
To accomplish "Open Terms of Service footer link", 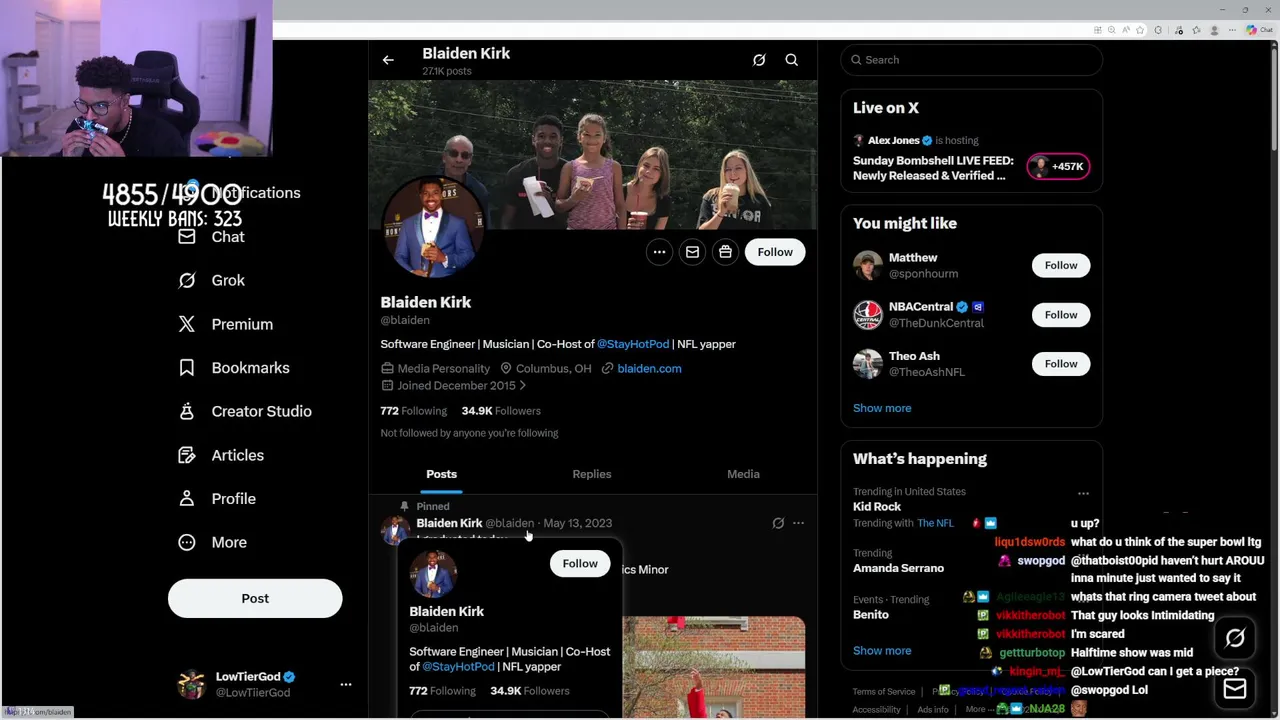I will click(884, 692).
